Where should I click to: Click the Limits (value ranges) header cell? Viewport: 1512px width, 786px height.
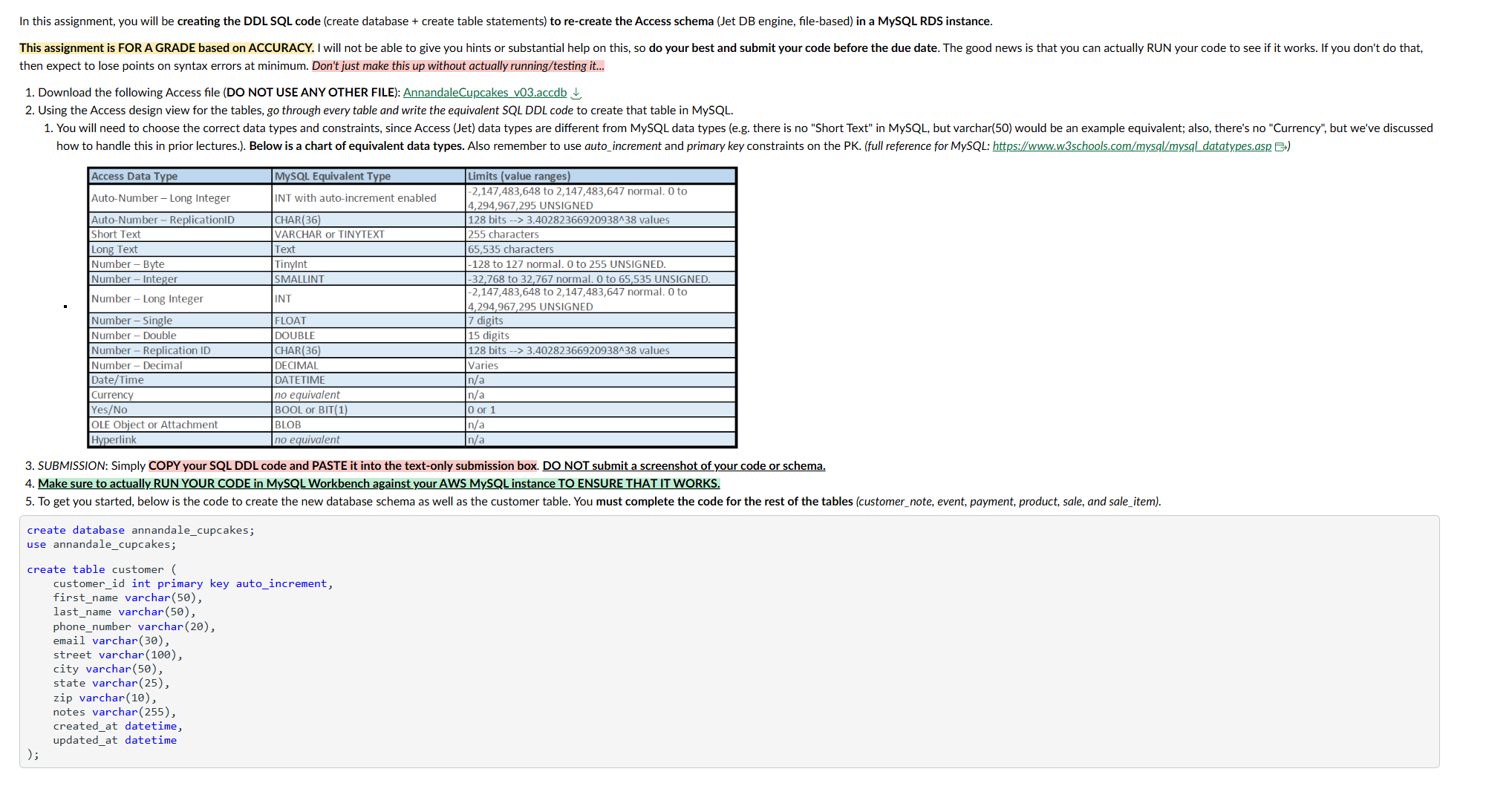point(518,176)
